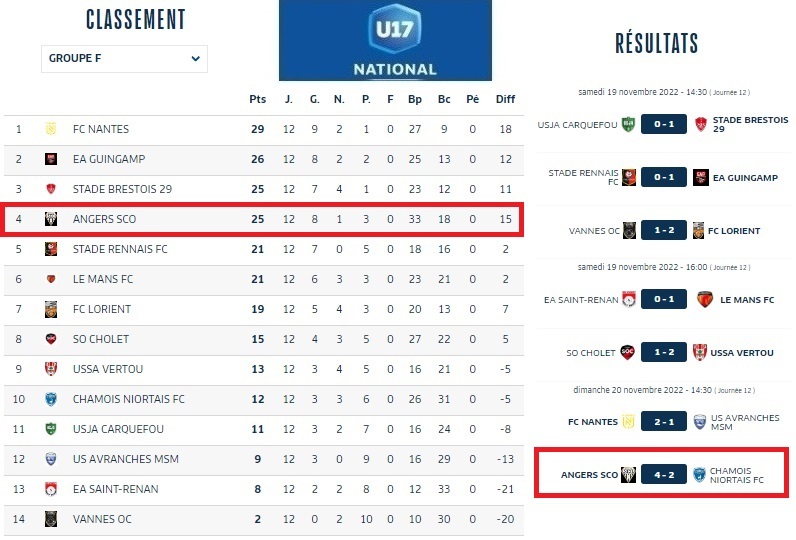Click the Chamois Niortais crest in standings
The height and width of the screenshot is (540, 796).
[x=50, y=399]
